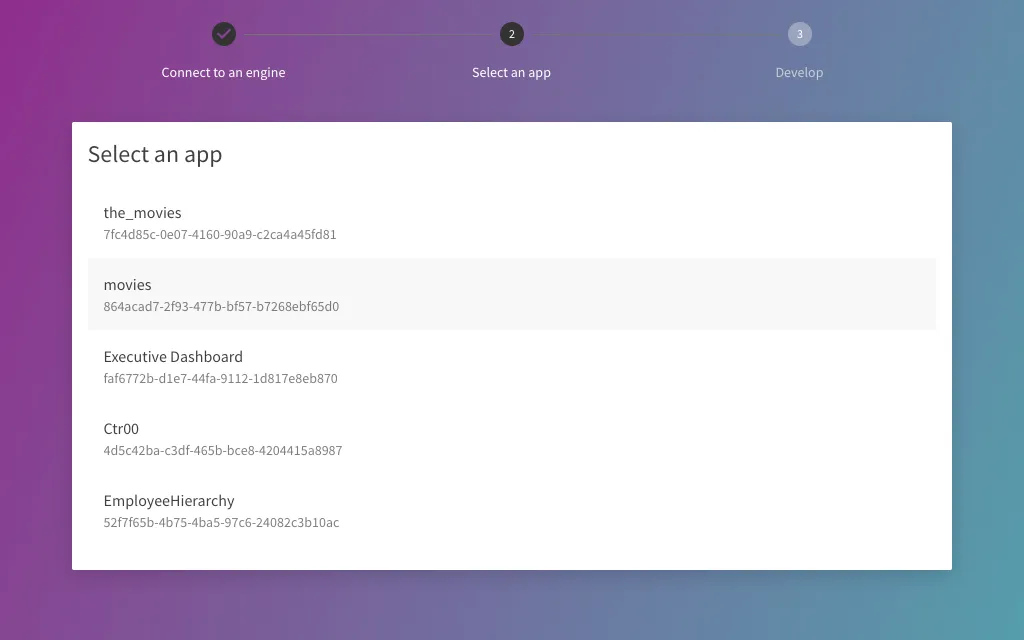The width and height of the screenshot is (1024, 640).
Task: Click the progress line between steps 2 and 3
Action: coord(655,33)
